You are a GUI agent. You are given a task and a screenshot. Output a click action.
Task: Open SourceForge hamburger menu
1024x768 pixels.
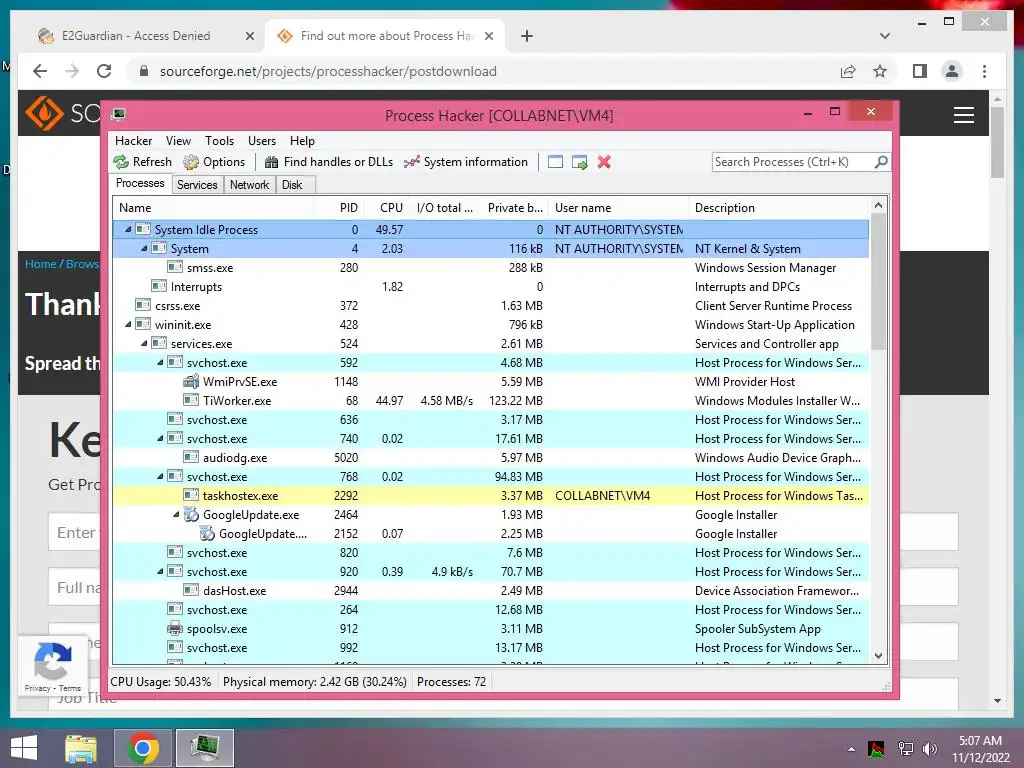964,115
